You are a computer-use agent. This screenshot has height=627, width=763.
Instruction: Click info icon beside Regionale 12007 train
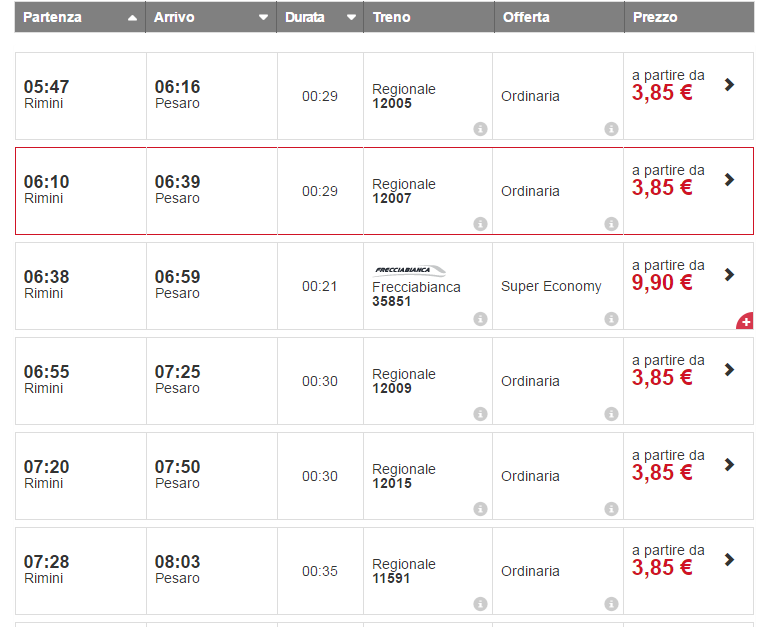[x=480, y=224]
